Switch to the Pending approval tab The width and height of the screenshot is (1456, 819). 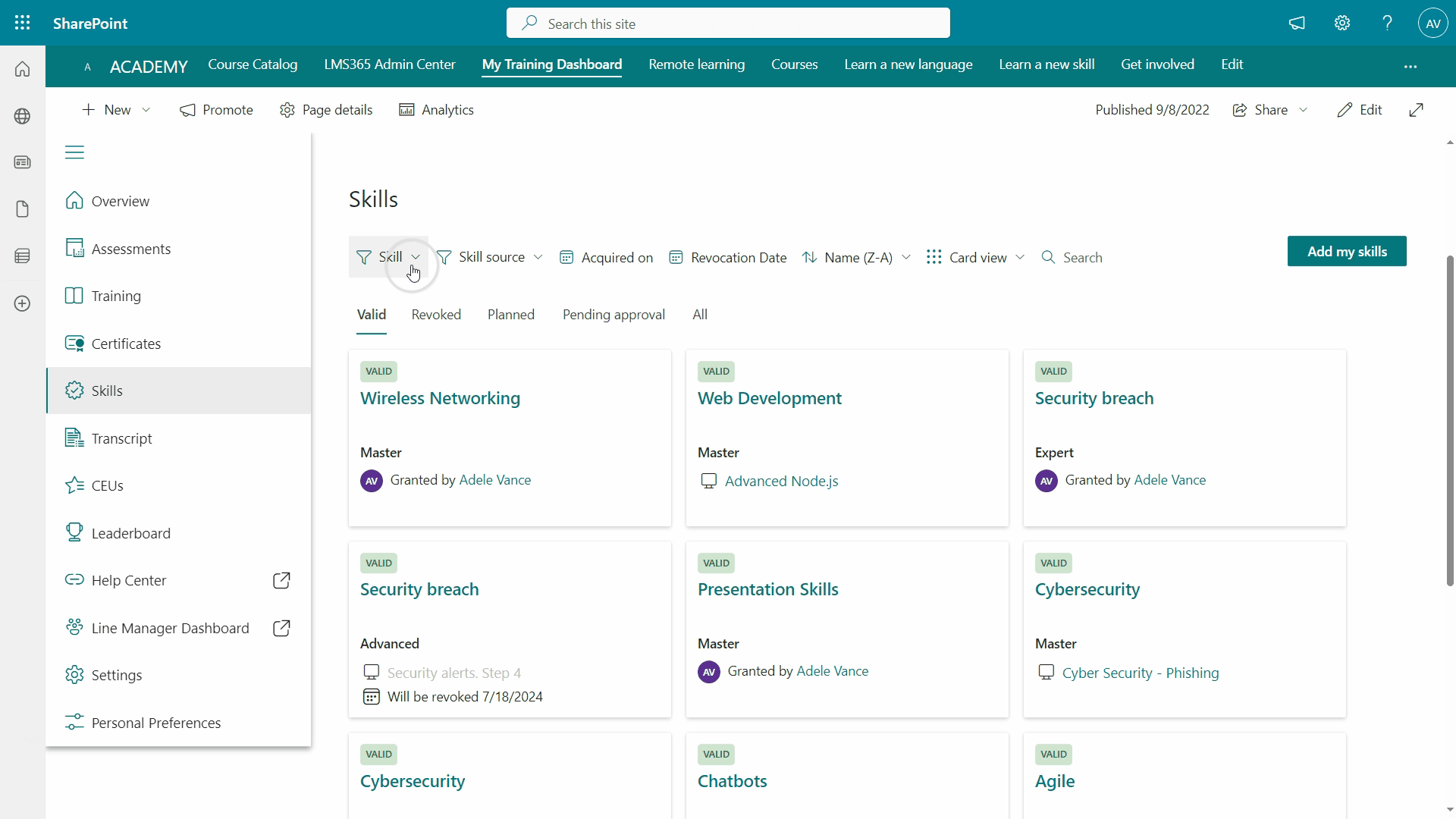tap(613, 315)
